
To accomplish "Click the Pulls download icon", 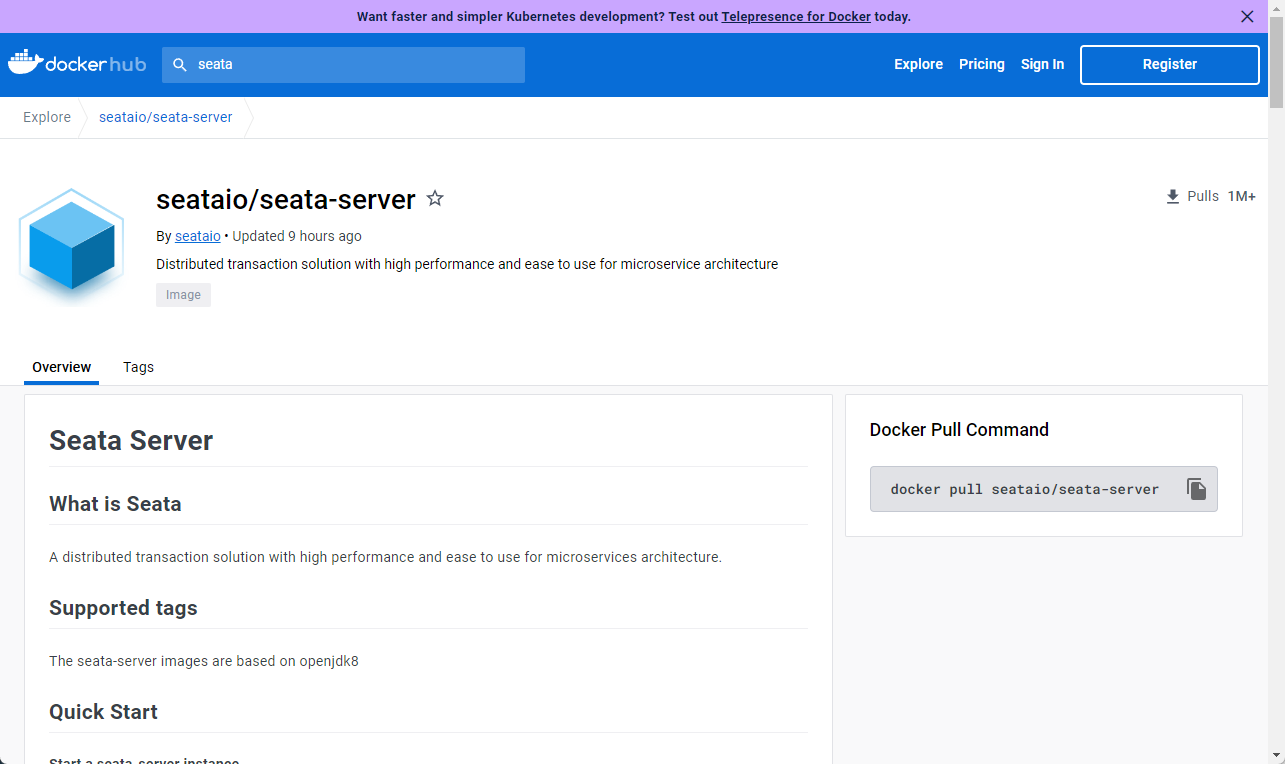I will [x=1173, y=197].
